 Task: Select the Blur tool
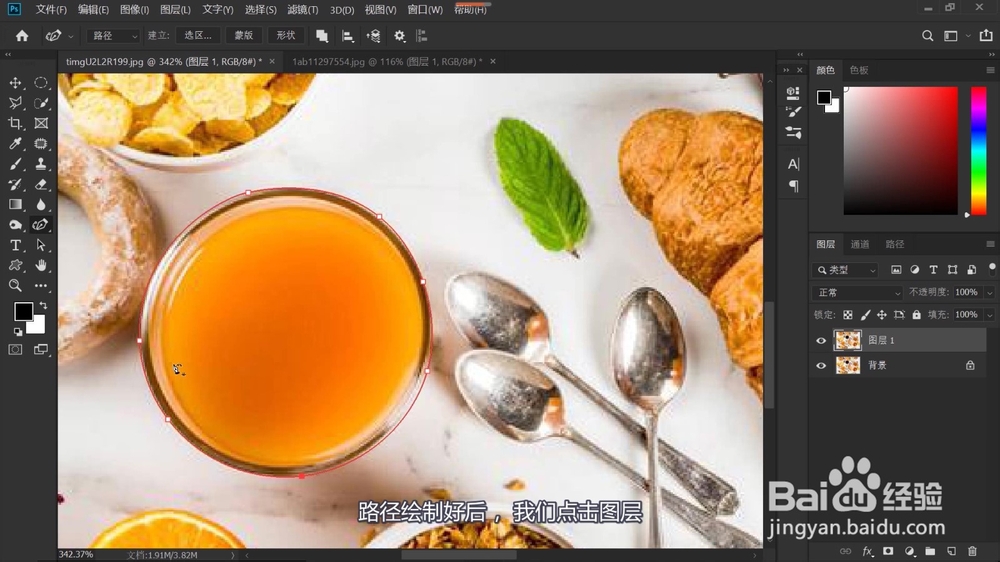pyautogui.click(x=41, y=205)
